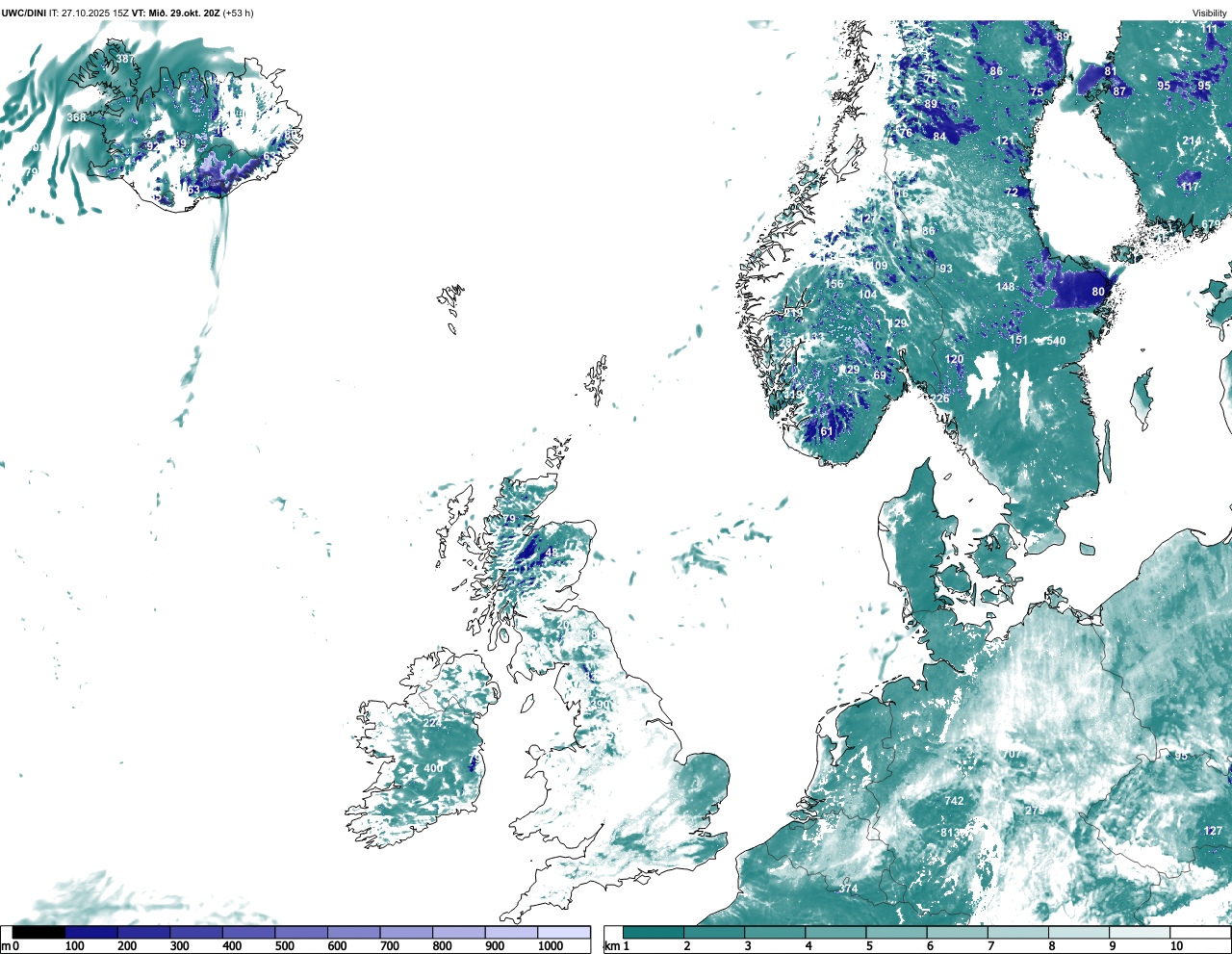Click the legend swatch between 300 and 400 m

pos(196,932)
